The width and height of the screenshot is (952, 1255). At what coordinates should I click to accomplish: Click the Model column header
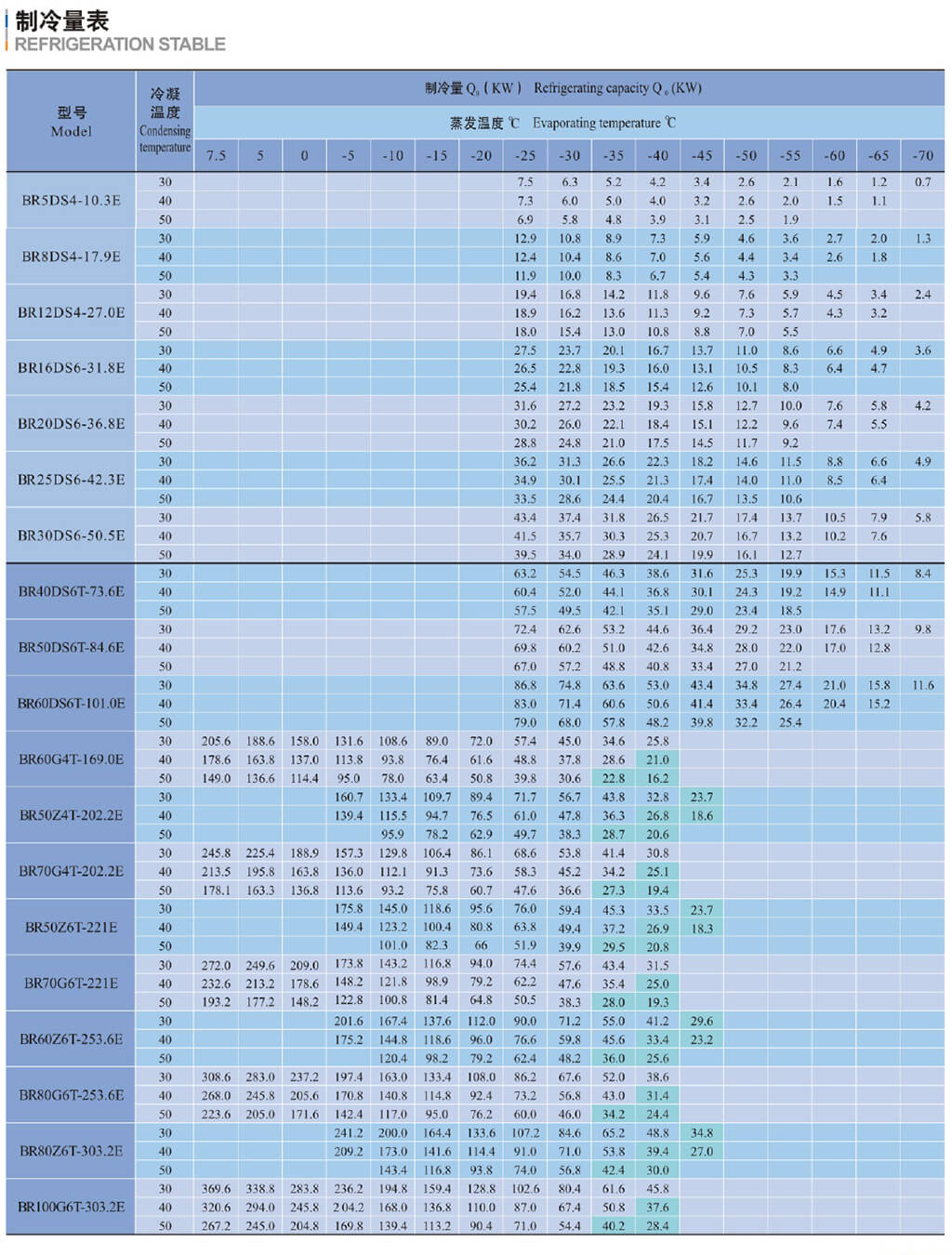[72, 122]
